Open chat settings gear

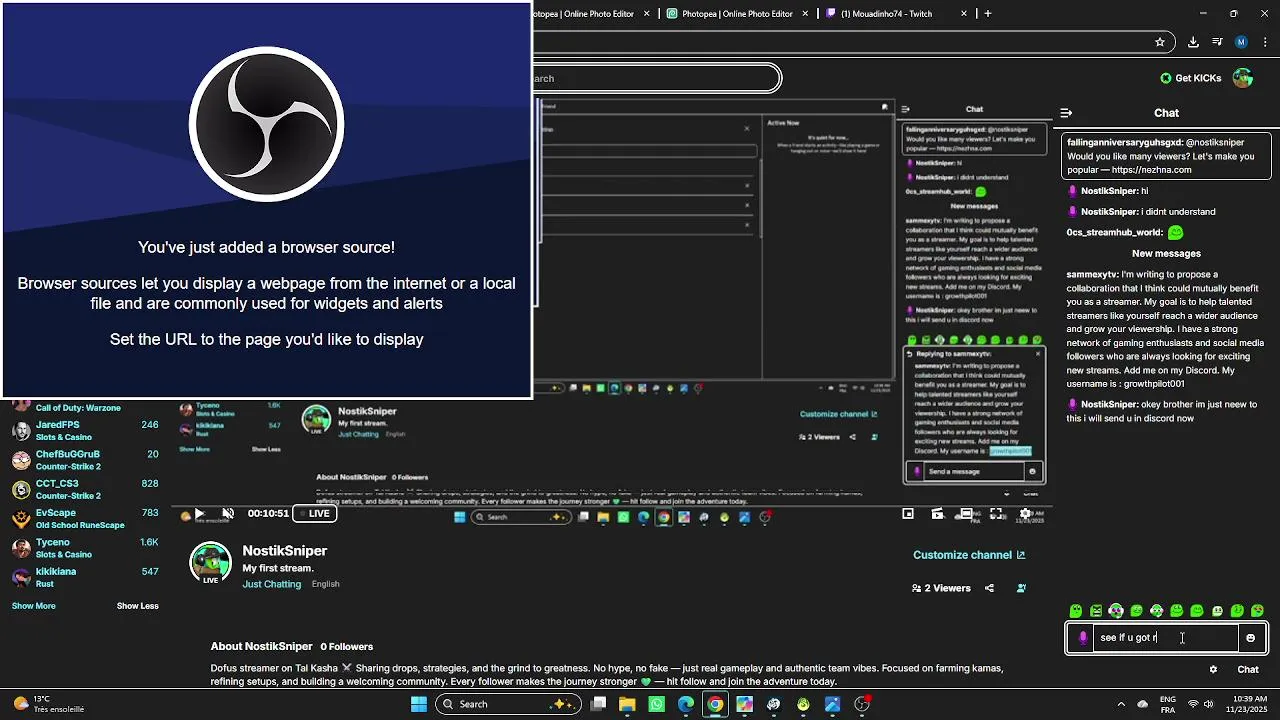(x=1213, y=669)
